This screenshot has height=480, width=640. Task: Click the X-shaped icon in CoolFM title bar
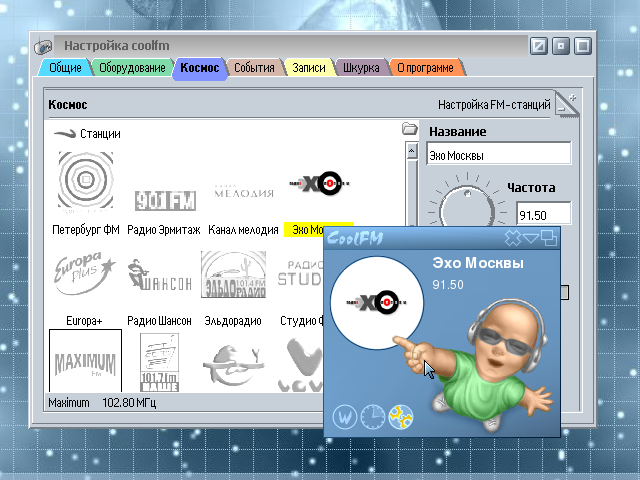[513, 238]
